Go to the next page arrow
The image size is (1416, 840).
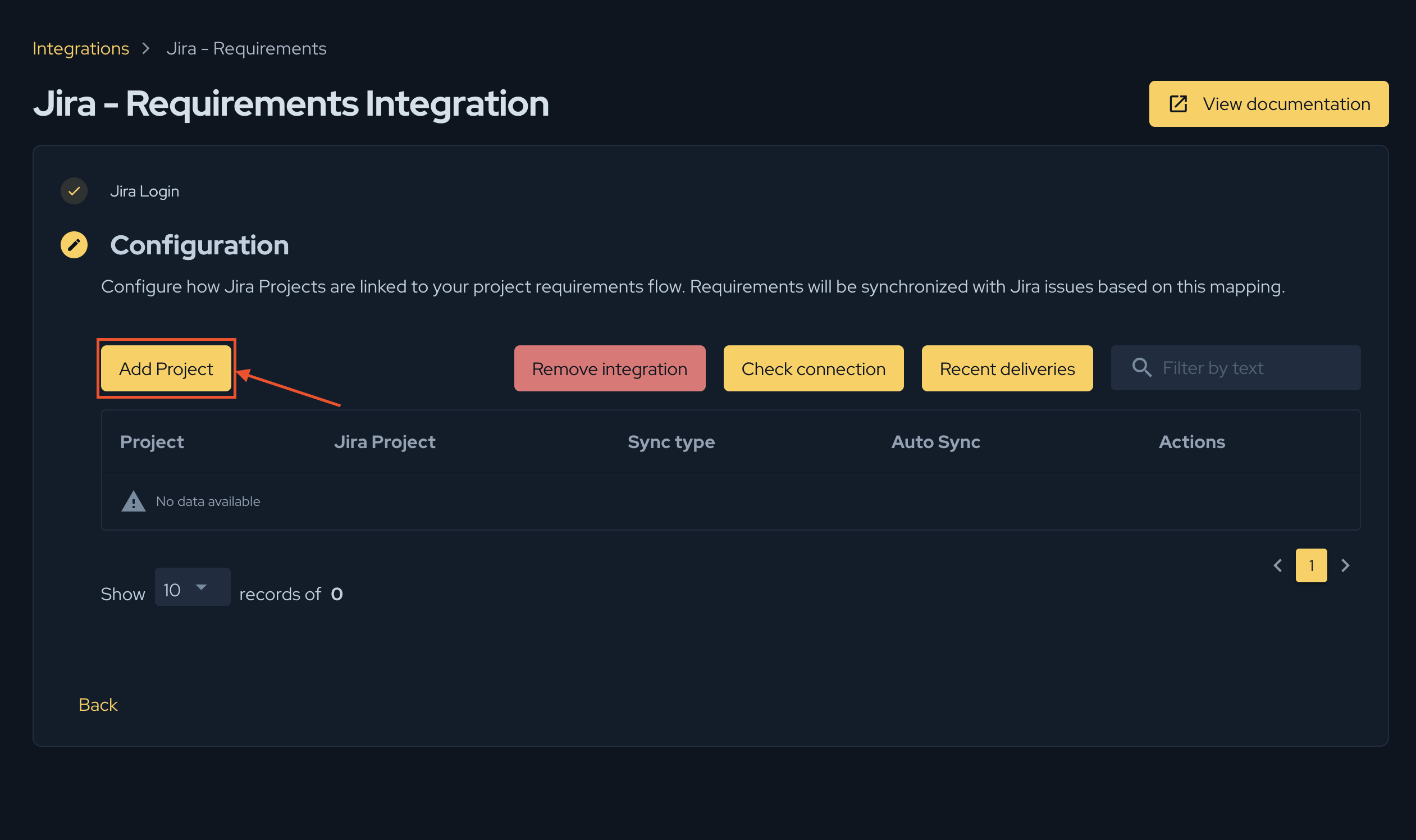1345,565
